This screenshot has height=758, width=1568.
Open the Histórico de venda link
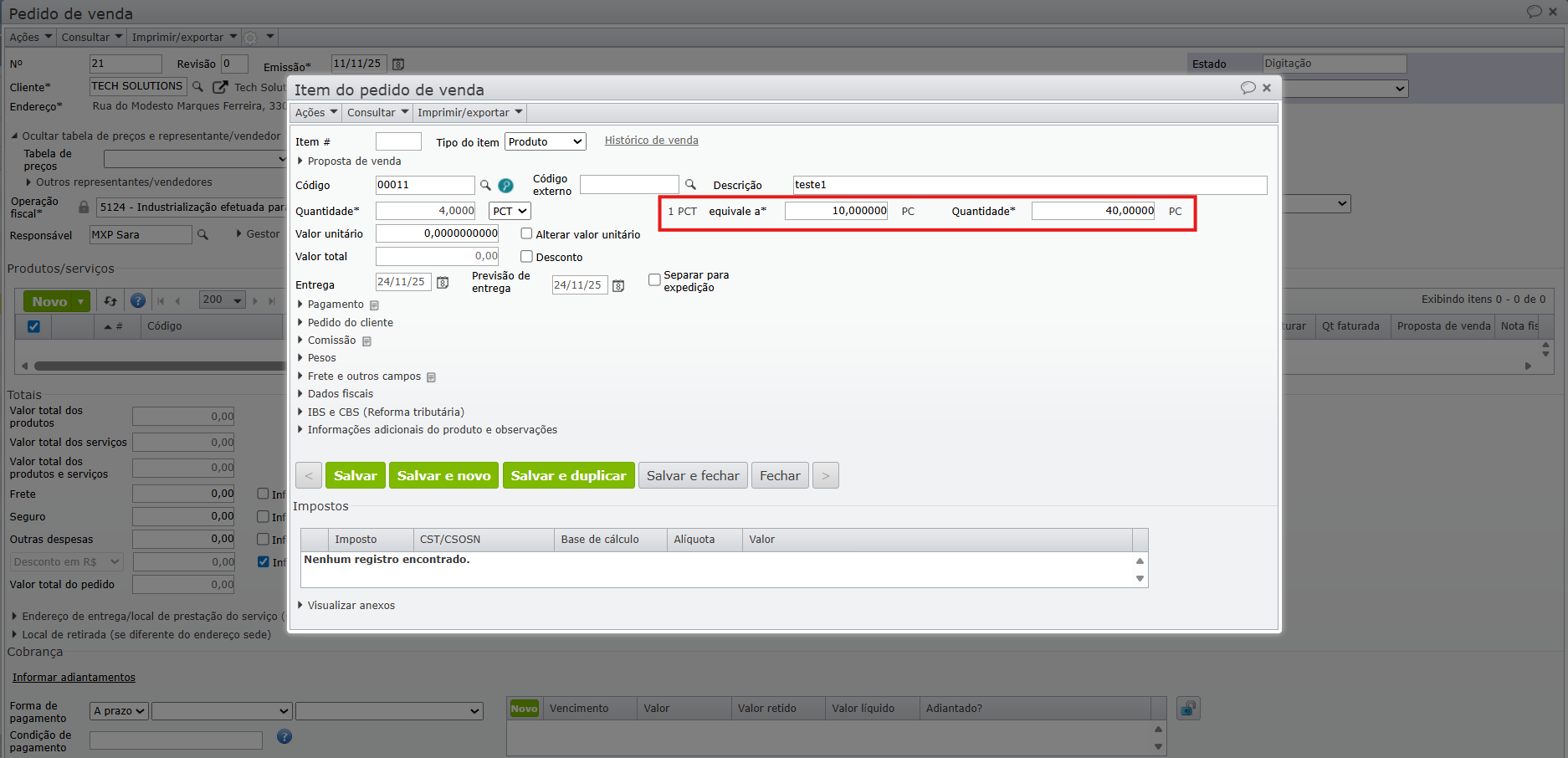point(652,141)
